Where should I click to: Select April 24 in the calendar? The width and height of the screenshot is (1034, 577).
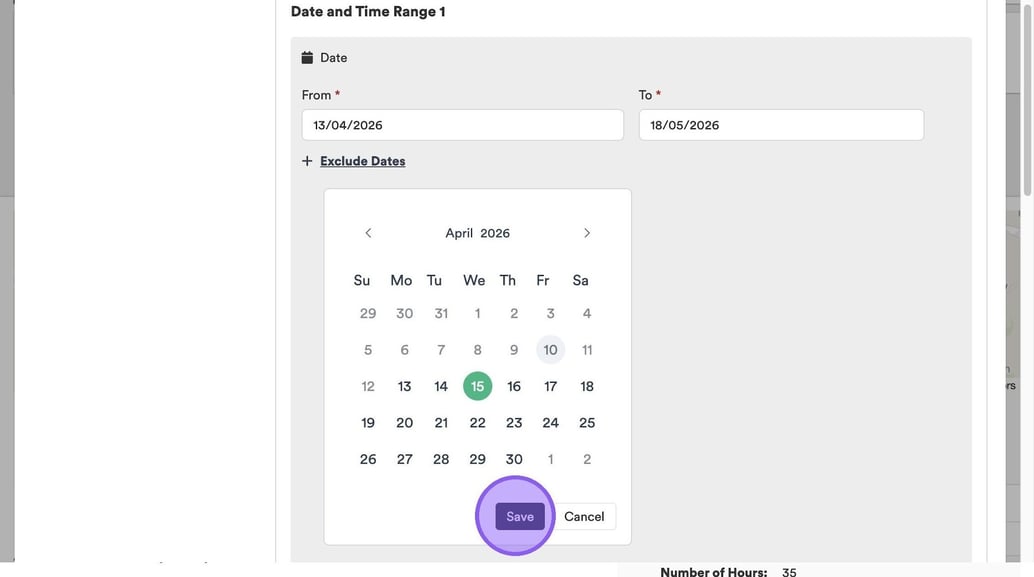coord(550,423)
